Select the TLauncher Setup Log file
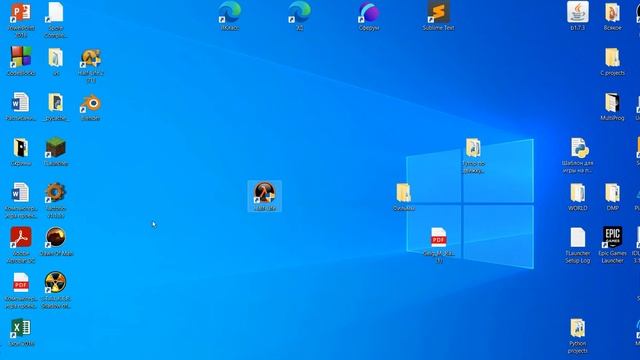The image size is (640, 360). click(x=578, y=245)
